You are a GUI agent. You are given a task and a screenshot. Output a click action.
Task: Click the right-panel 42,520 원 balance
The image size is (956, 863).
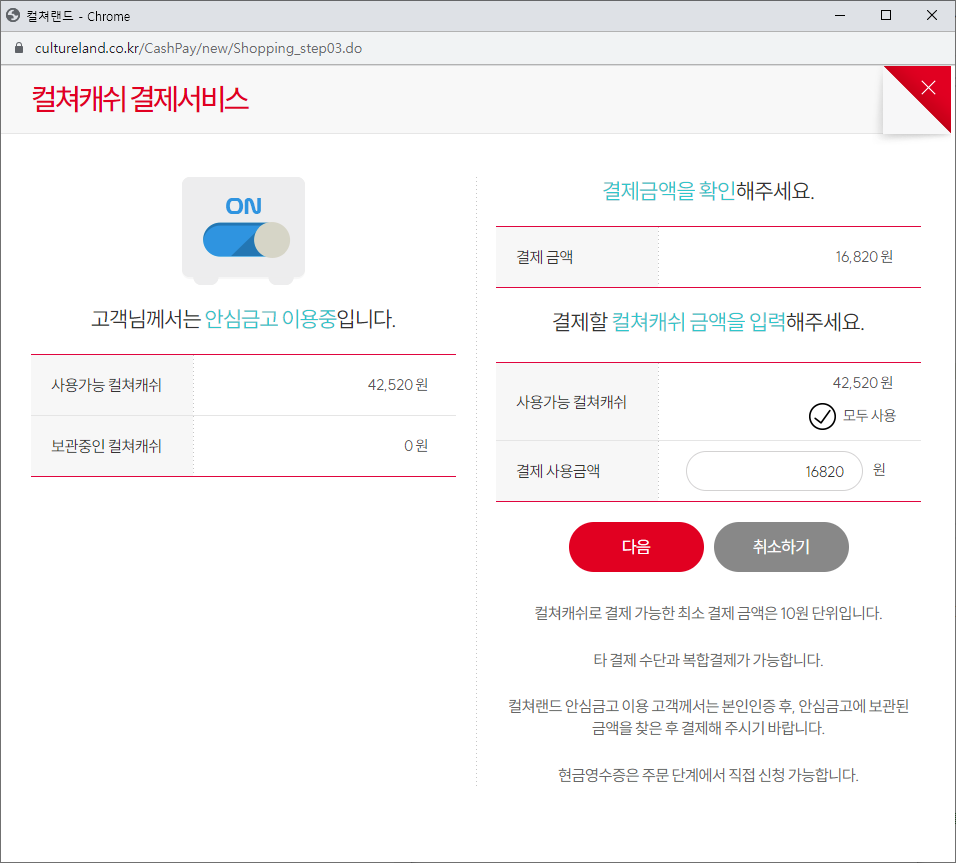pyautogui.click(x=863, y=382)
